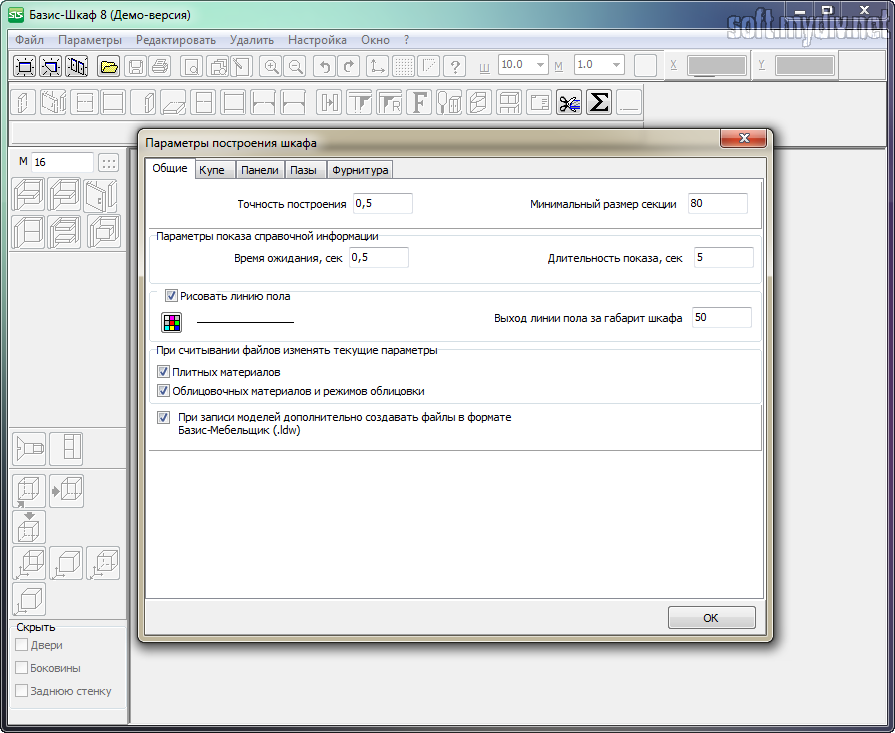895x733 pixels.
Task: Switch to the 'Купе' tab
Action: point(214,170)
